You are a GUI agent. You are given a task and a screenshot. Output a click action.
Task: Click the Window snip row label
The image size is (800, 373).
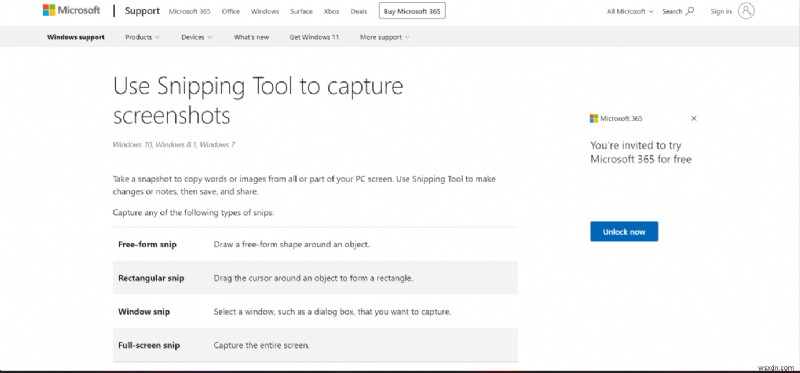[144, 312]
